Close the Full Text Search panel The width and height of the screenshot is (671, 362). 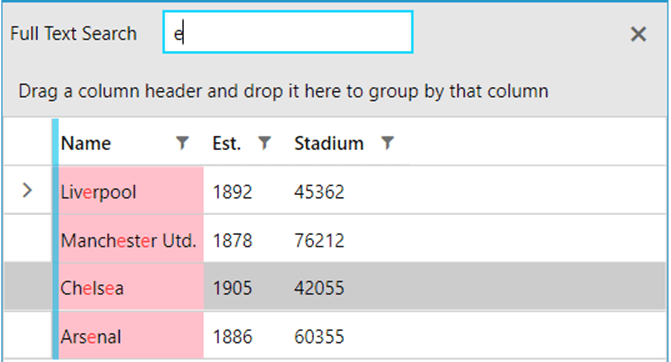click(638, 34)
